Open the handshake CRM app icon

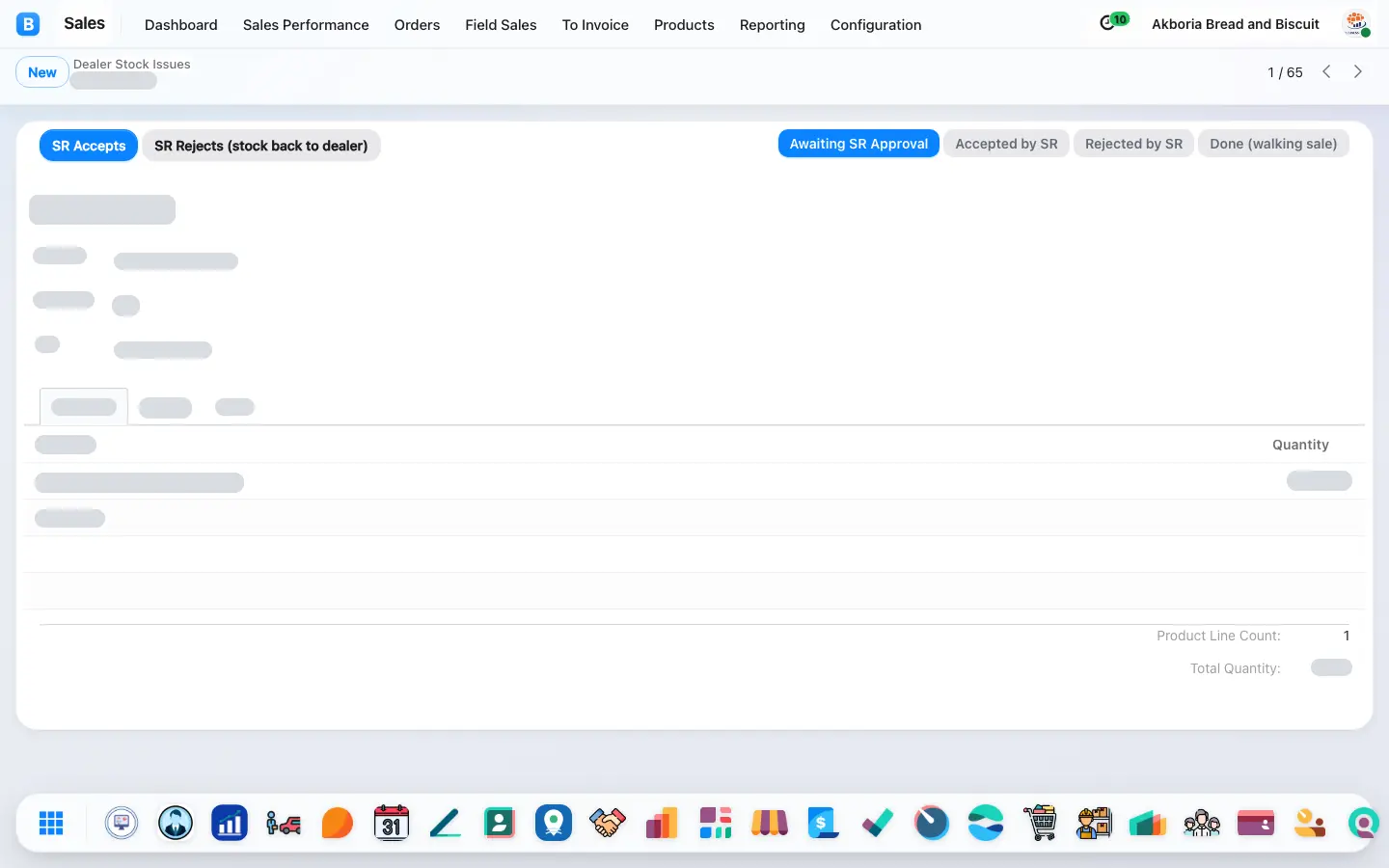[608, 823]
